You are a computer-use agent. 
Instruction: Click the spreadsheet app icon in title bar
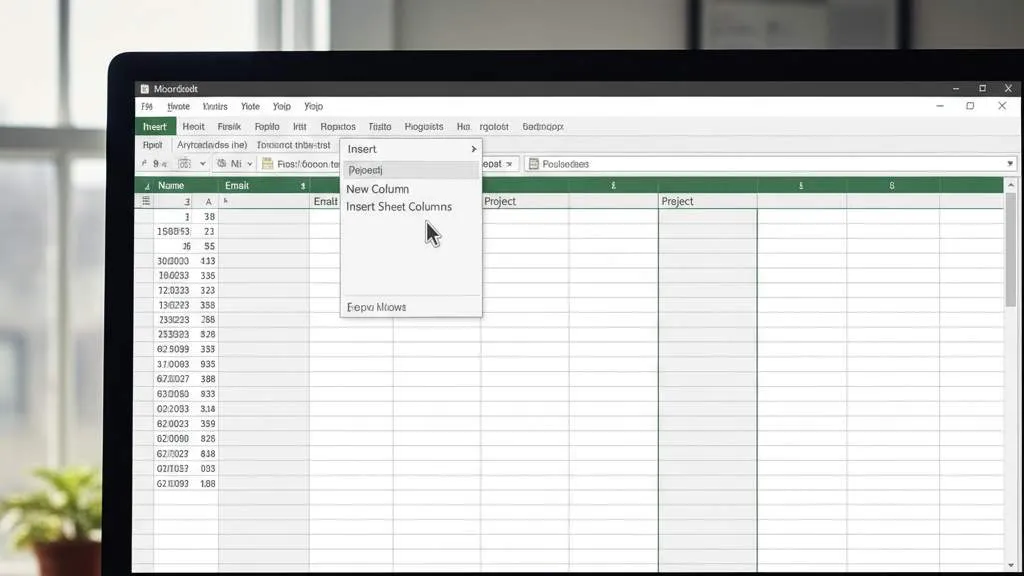pos(145,89)
